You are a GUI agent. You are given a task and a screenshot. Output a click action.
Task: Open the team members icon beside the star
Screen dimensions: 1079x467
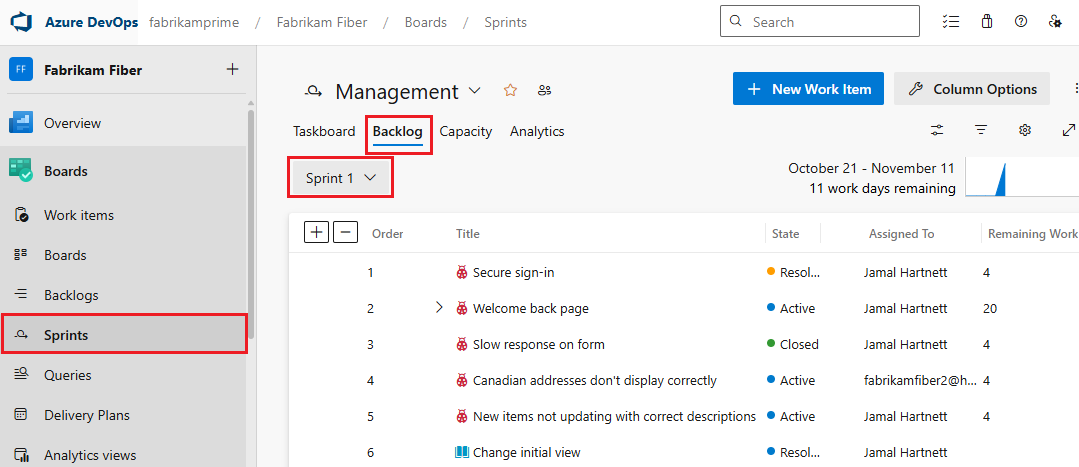coord(545,90)
